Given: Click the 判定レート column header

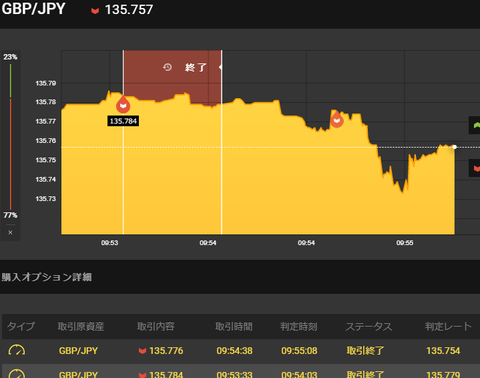Looking at the screenshot, I should click(x=448, y=326).
